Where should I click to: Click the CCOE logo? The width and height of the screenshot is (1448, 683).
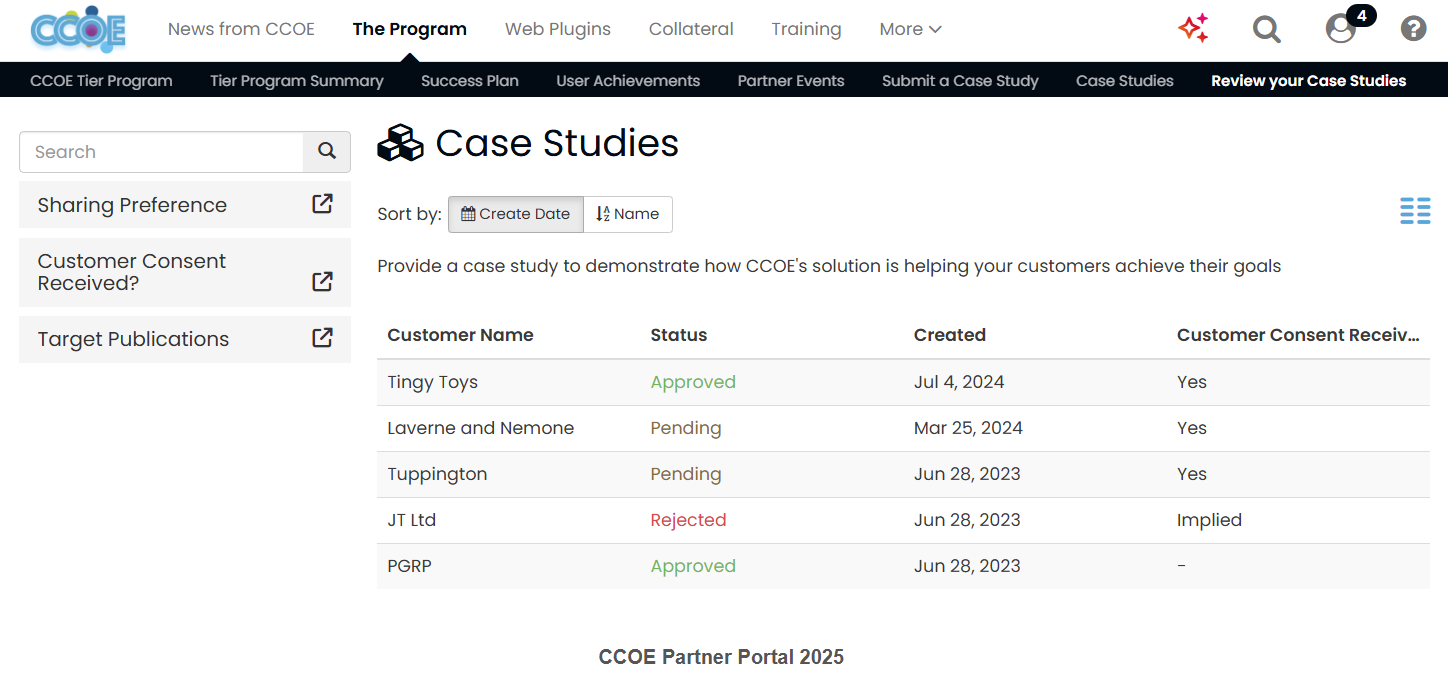78,30
